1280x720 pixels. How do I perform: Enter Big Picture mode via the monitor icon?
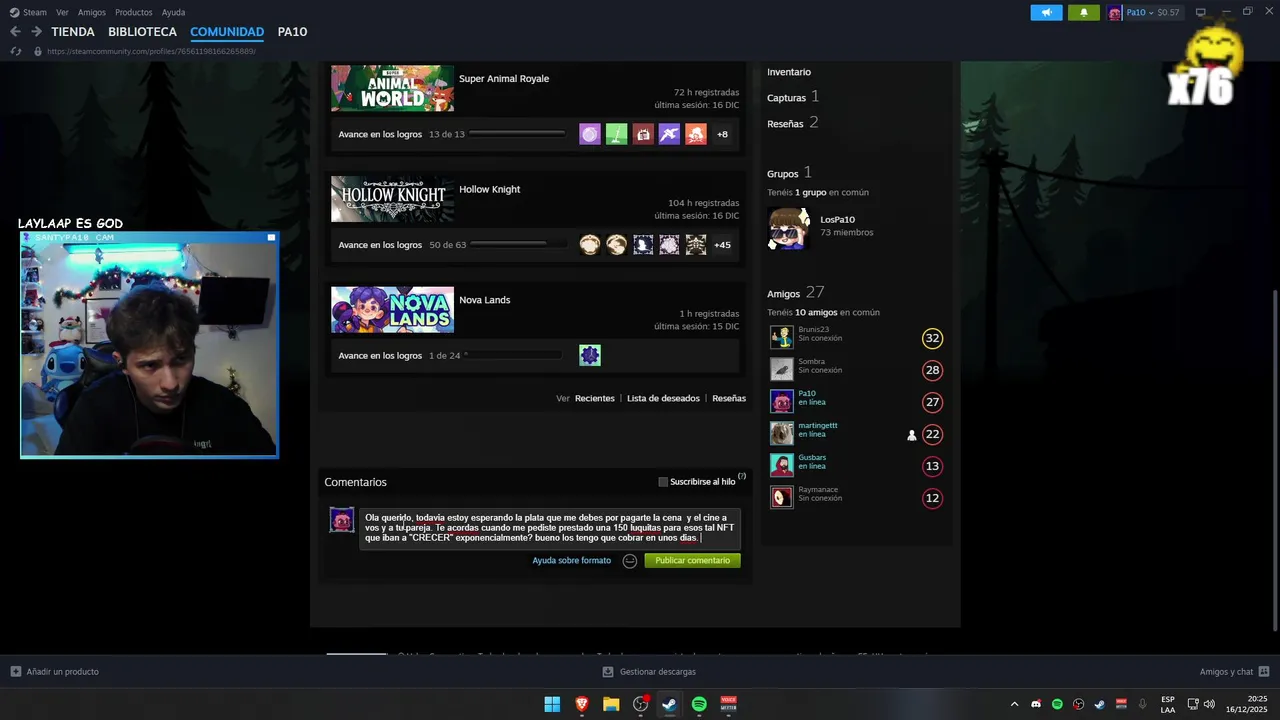(1201, 12)
